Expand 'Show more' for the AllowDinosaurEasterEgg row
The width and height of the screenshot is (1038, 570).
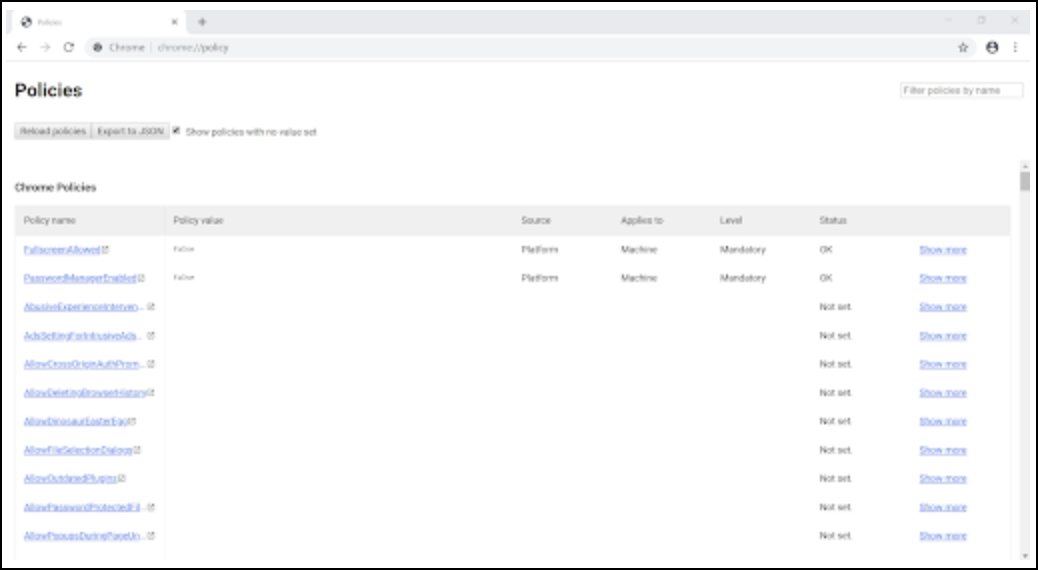click(942, 422)
